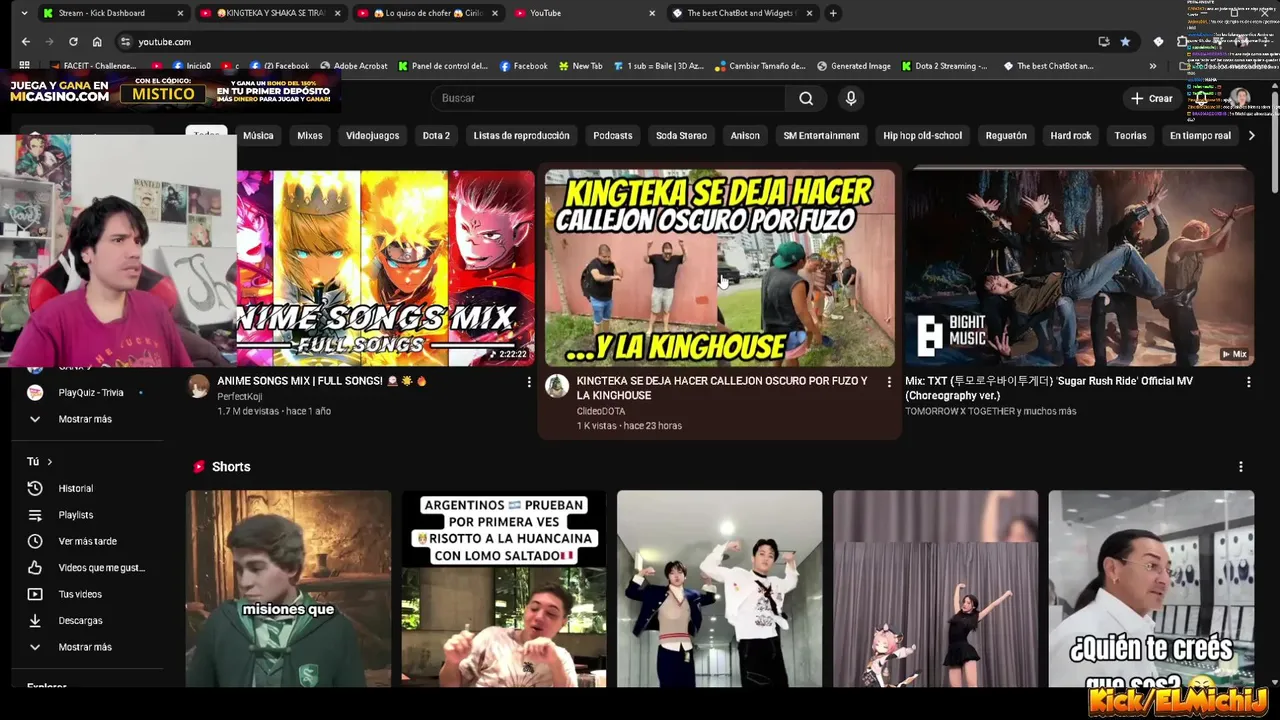Expand subscriptions with upper Mostrar más

(85, 419)
